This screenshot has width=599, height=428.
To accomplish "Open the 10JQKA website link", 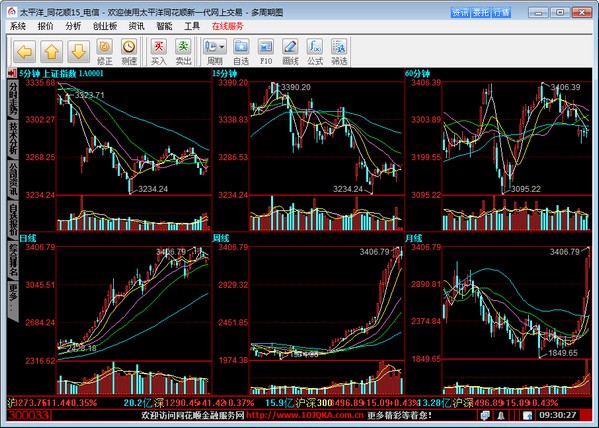I will click(305, 415).
